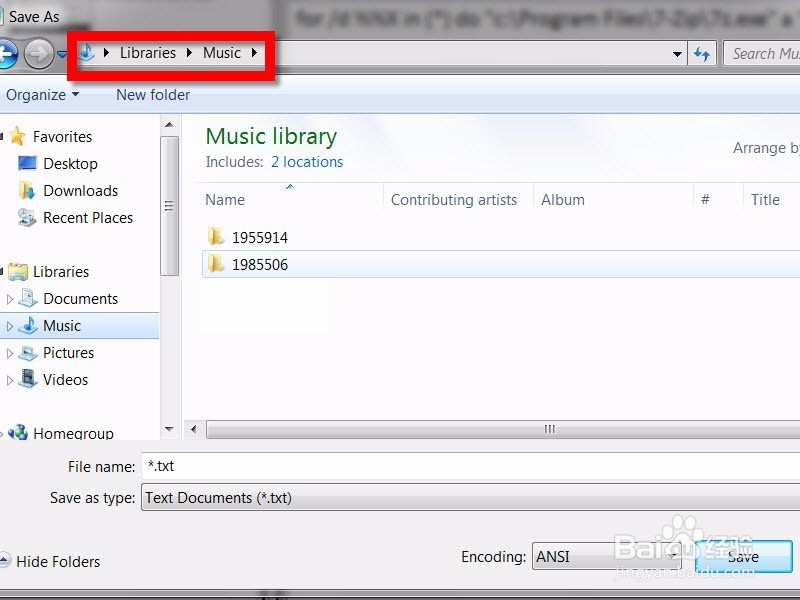Click the Documents library icon
The height and width of the screenshot is (600, 800).
tap(28, 298)
